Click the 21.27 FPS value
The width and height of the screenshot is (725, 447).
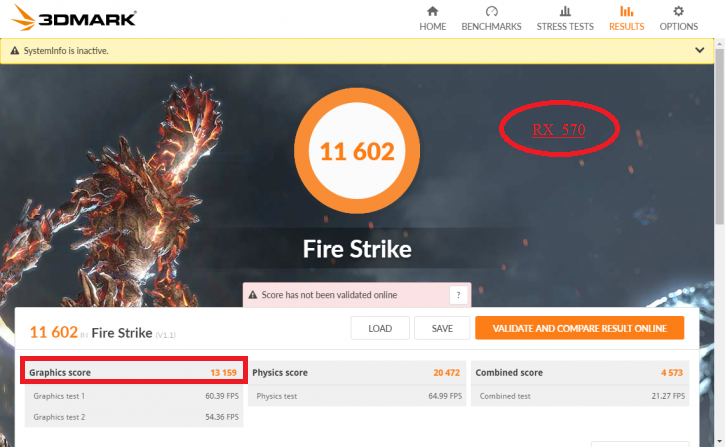tap(668, 396)
